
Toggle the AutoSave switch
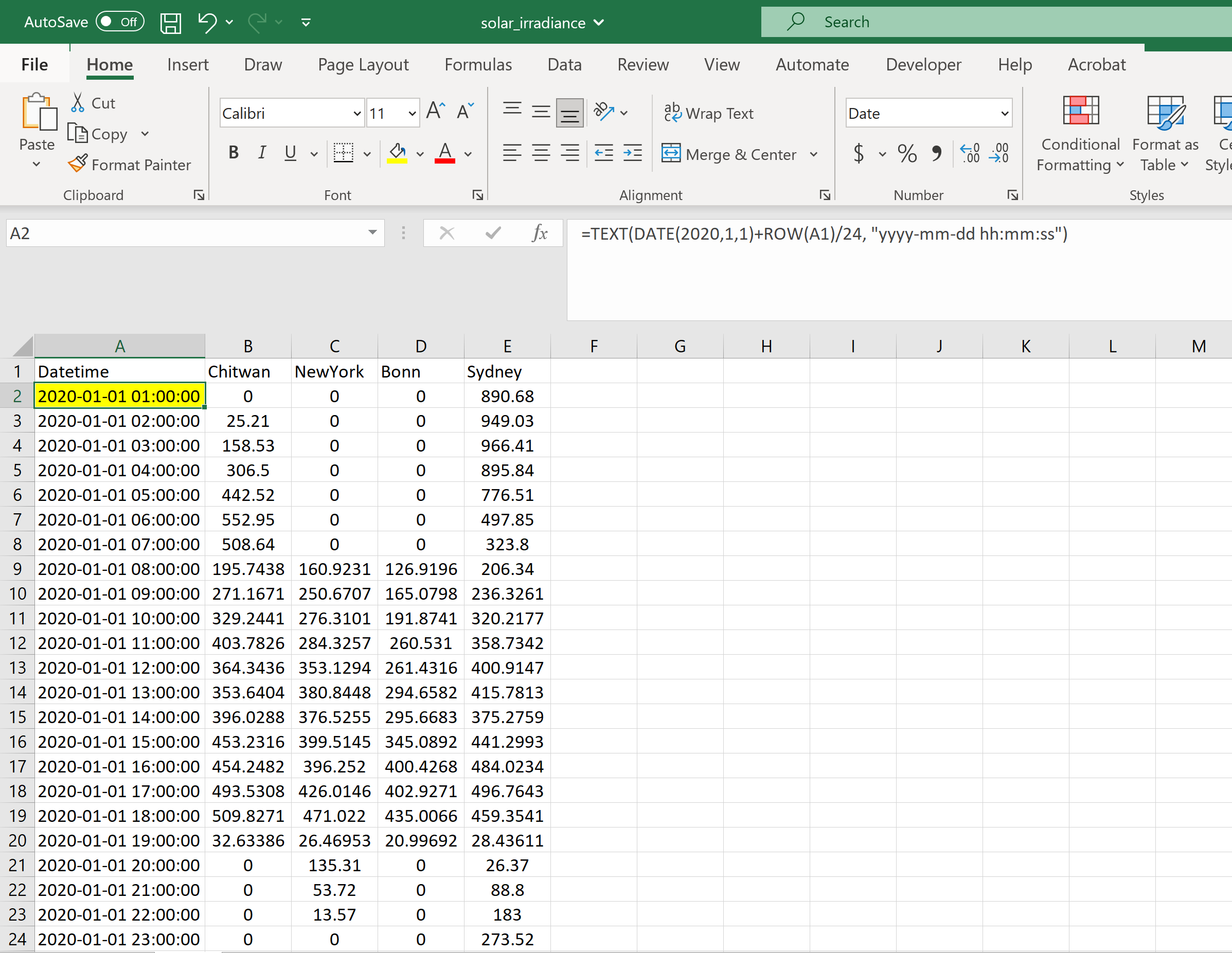coord(119,22)
